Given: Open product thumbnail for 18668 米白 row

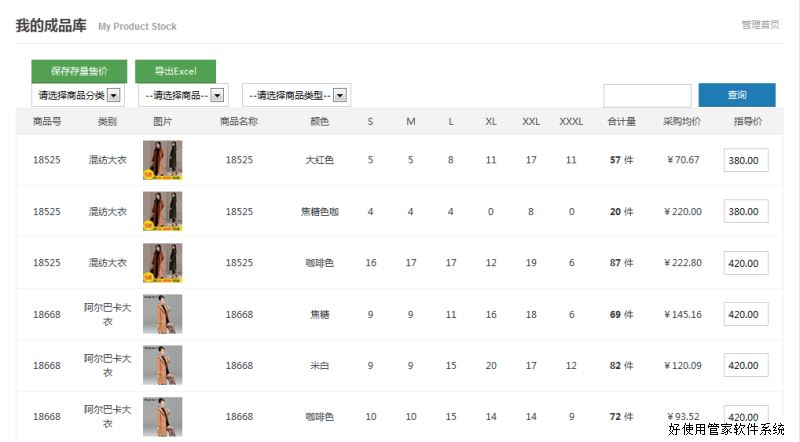Looking at the screenshot, I should point(162,365).
